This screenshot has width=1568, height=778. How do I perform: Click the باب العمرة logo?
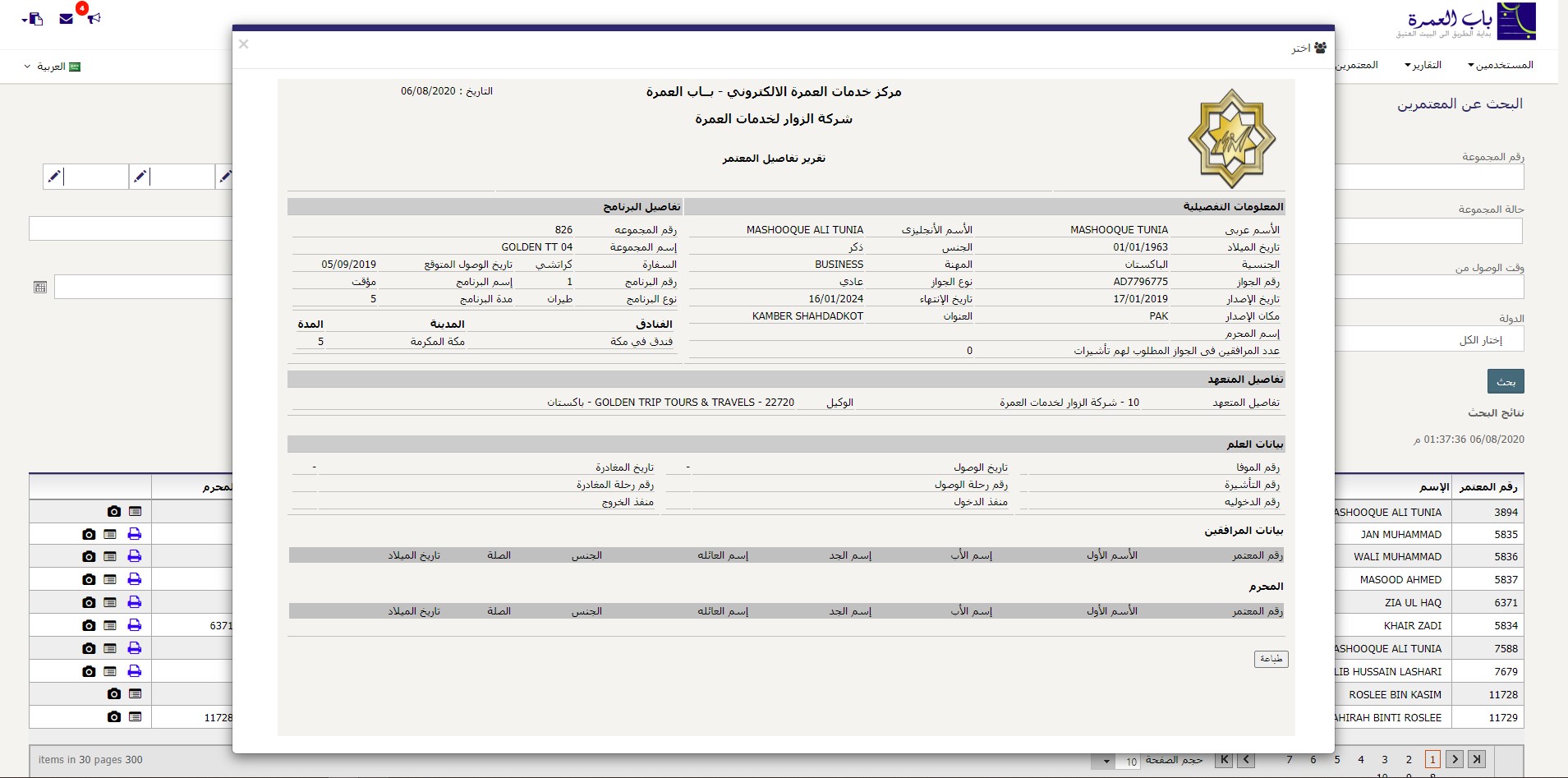pyautogui.click(x=1466, y=22)
